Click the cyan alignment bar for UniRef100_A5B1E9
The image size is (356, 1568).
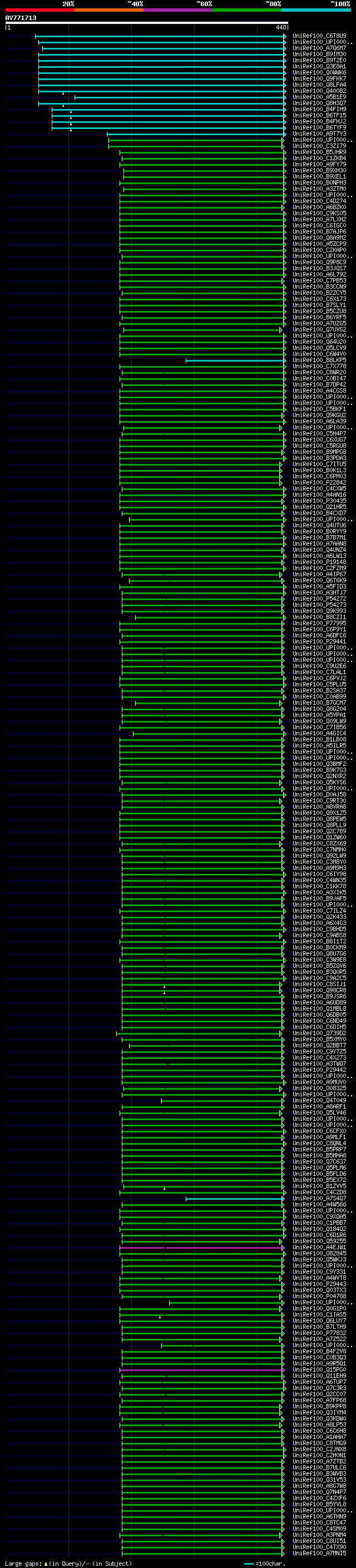coord(180,97)
